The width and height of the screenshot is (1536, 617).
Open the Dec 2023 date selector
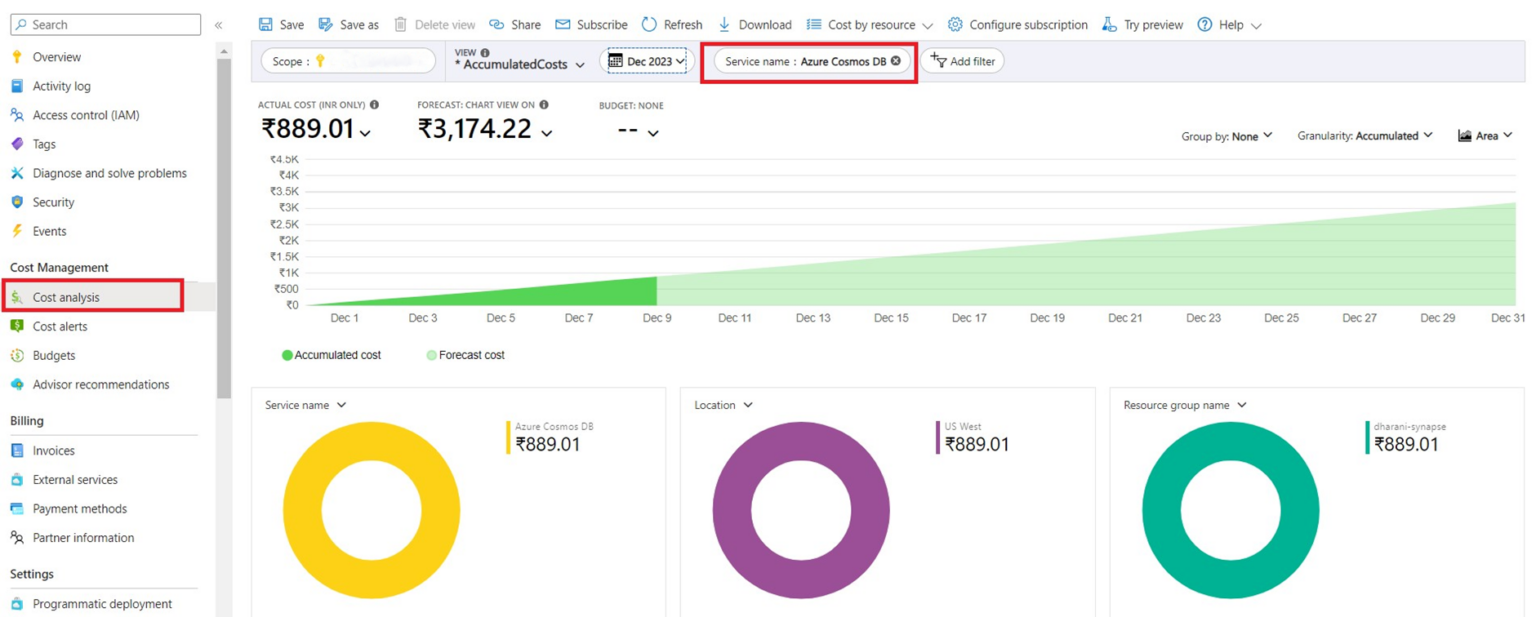click(x=645, y=61)
